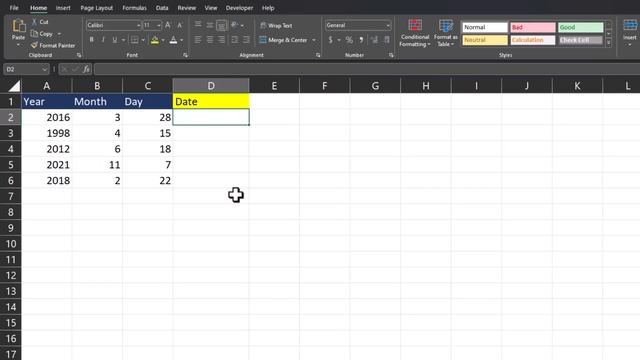Select all cells using the corner triangle
Viewport: 640px width, 360px height.
(14, 86)
